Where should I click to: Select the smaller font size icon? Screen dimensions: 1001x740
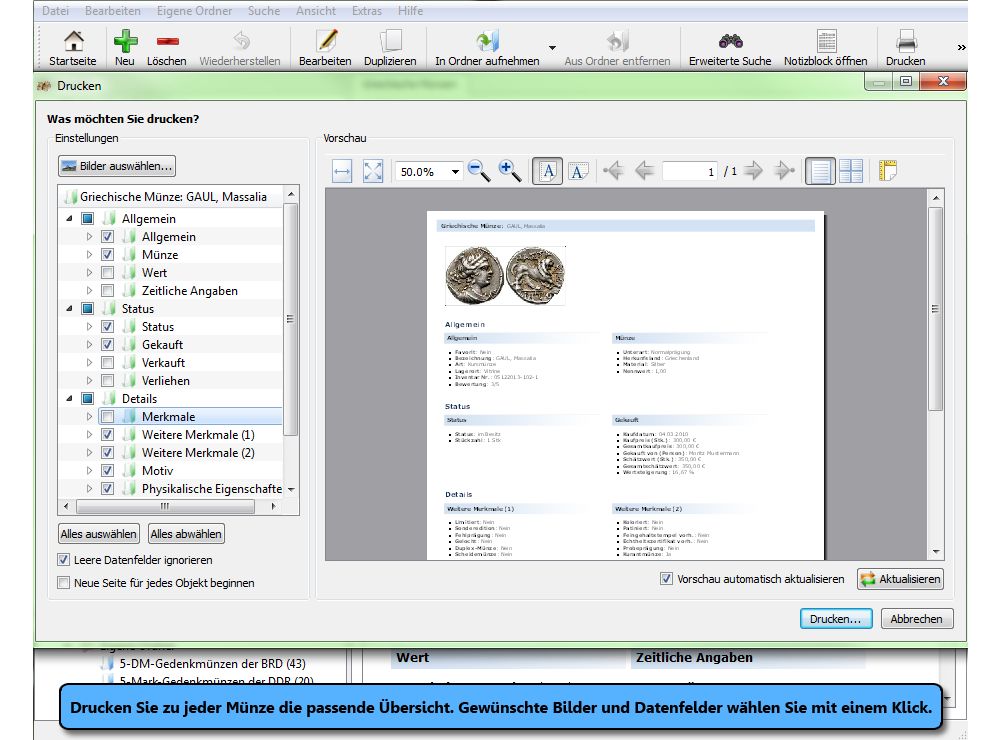point(578,171)
